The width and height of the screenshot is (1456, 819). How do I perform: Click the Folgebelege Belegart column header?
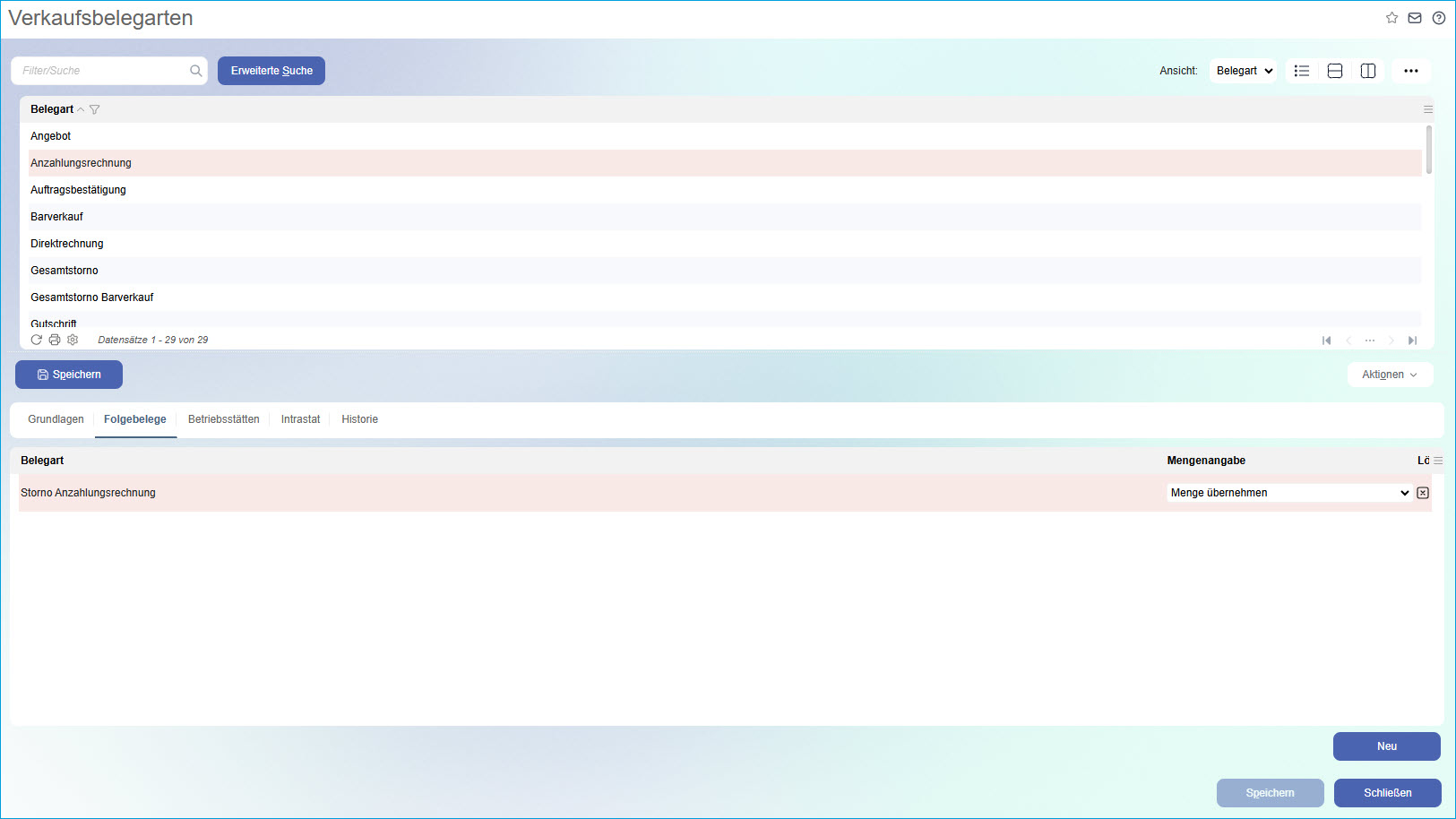click(42, 461)
